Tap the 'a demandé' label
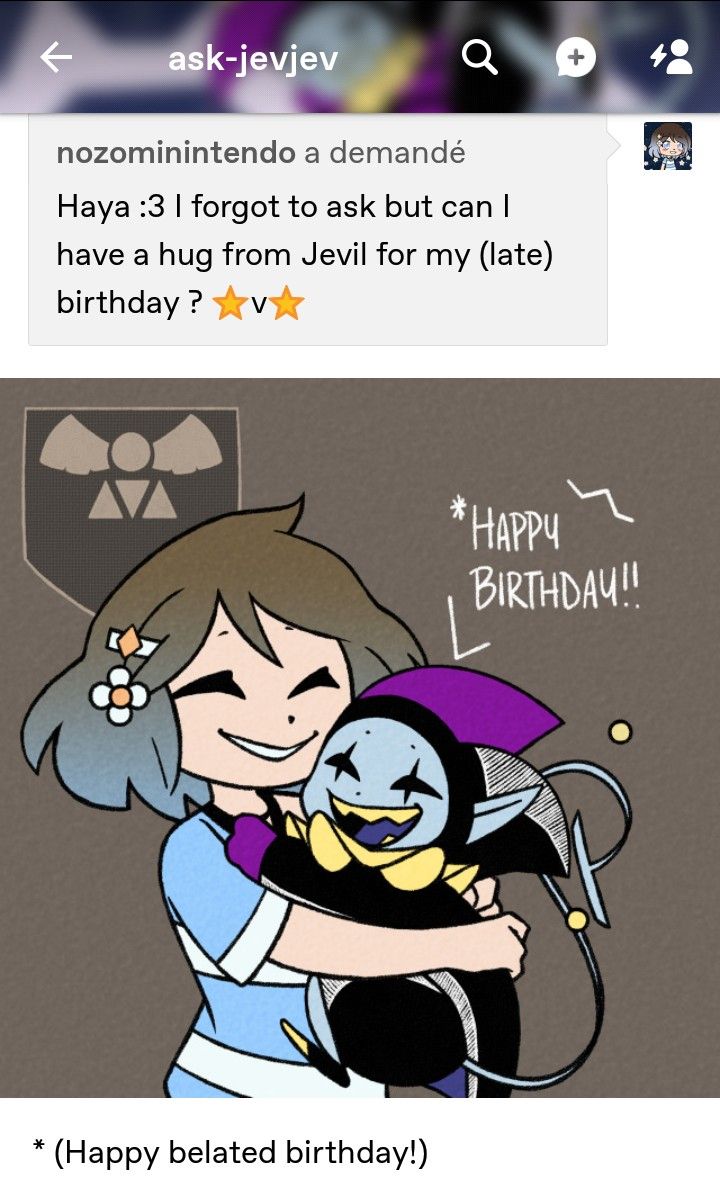720x1177 pixels. point(384,153)
